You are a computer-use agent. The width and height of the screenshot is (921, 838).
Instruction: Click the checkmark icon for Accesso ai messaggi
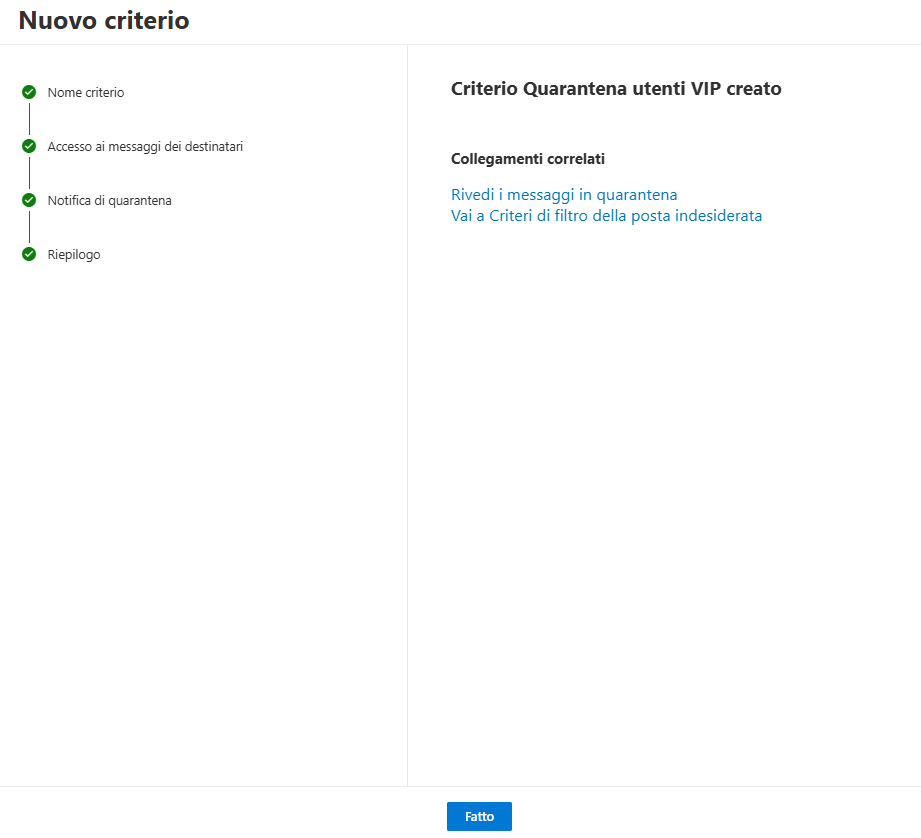point(29,146)
